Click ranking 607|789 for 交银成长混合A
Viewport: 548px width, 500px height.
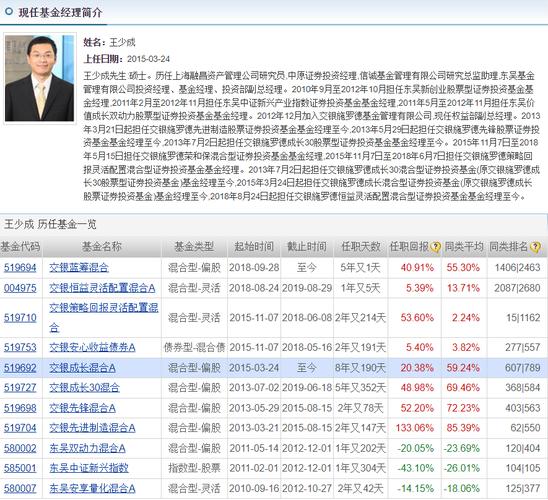click(522, 368)
